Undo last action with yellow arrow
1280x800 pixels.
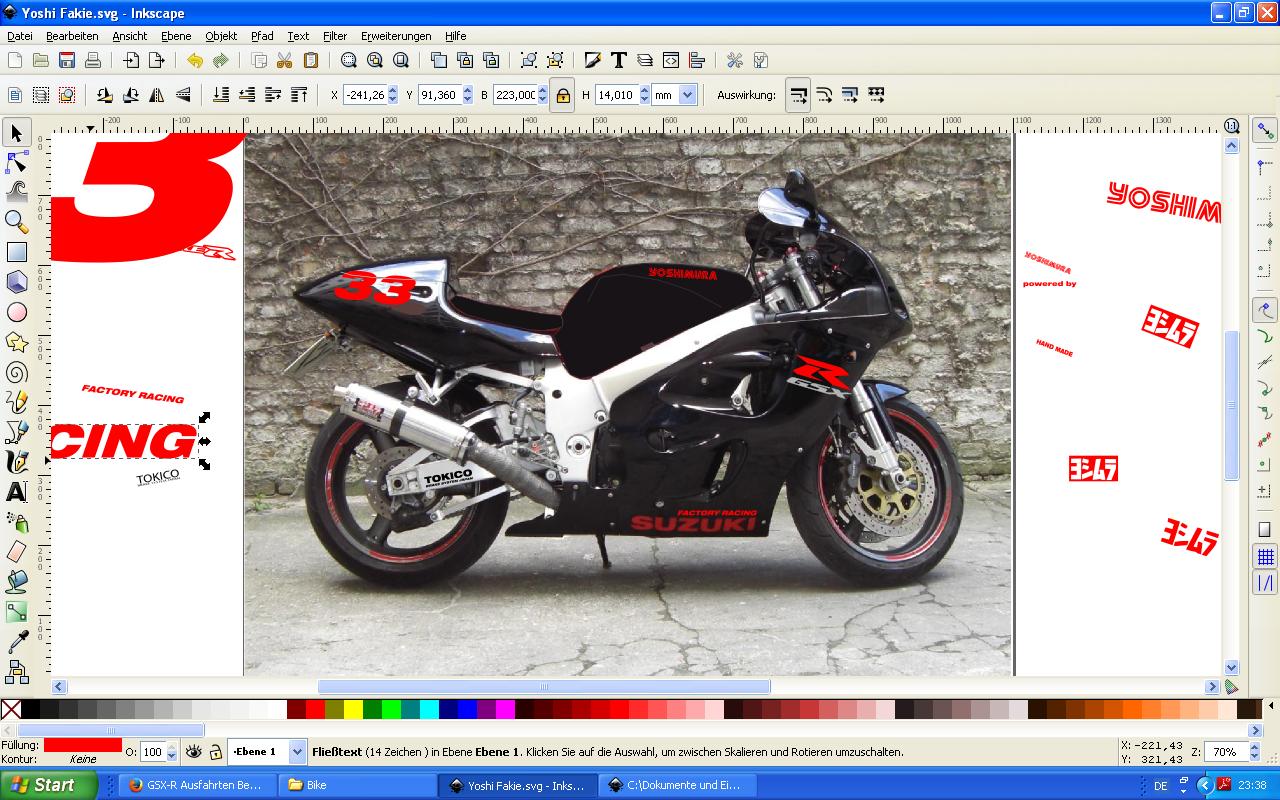[x=195, y=60]
